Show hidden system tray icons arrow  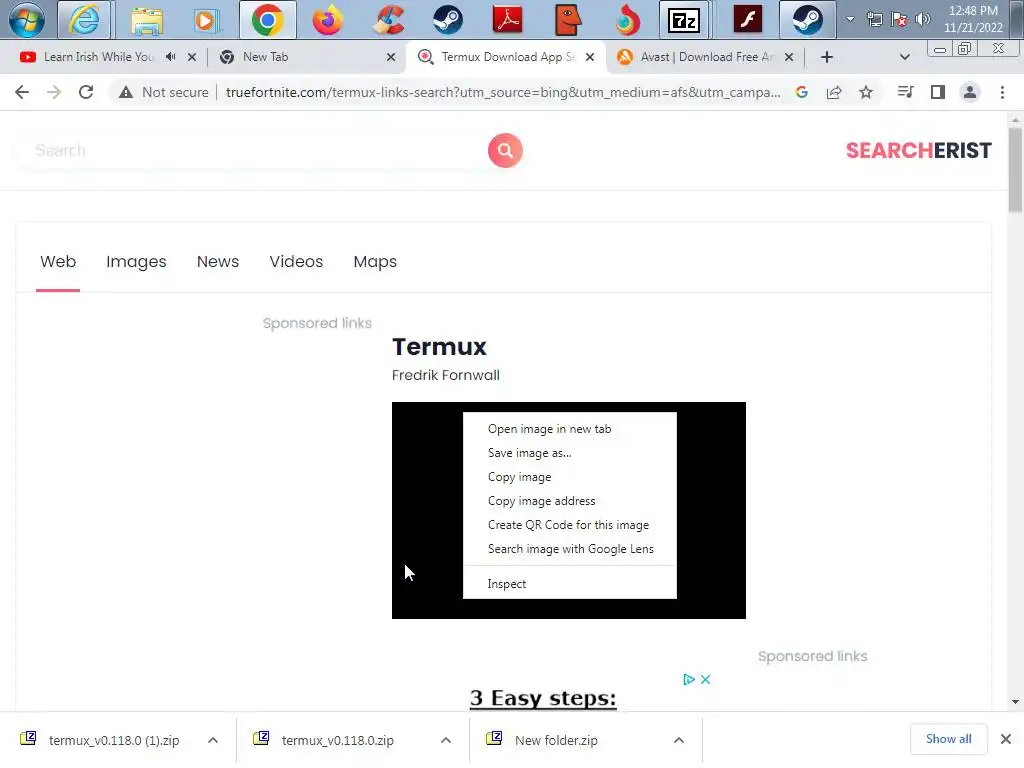point(850,19)
